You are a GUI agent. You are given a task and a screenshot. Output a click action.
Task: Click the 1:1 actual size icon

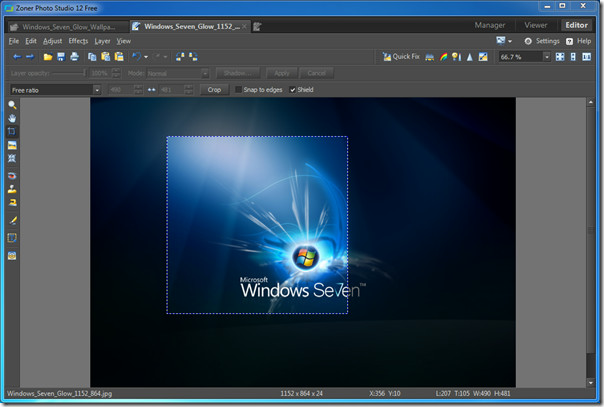click(x=587, y=57)
